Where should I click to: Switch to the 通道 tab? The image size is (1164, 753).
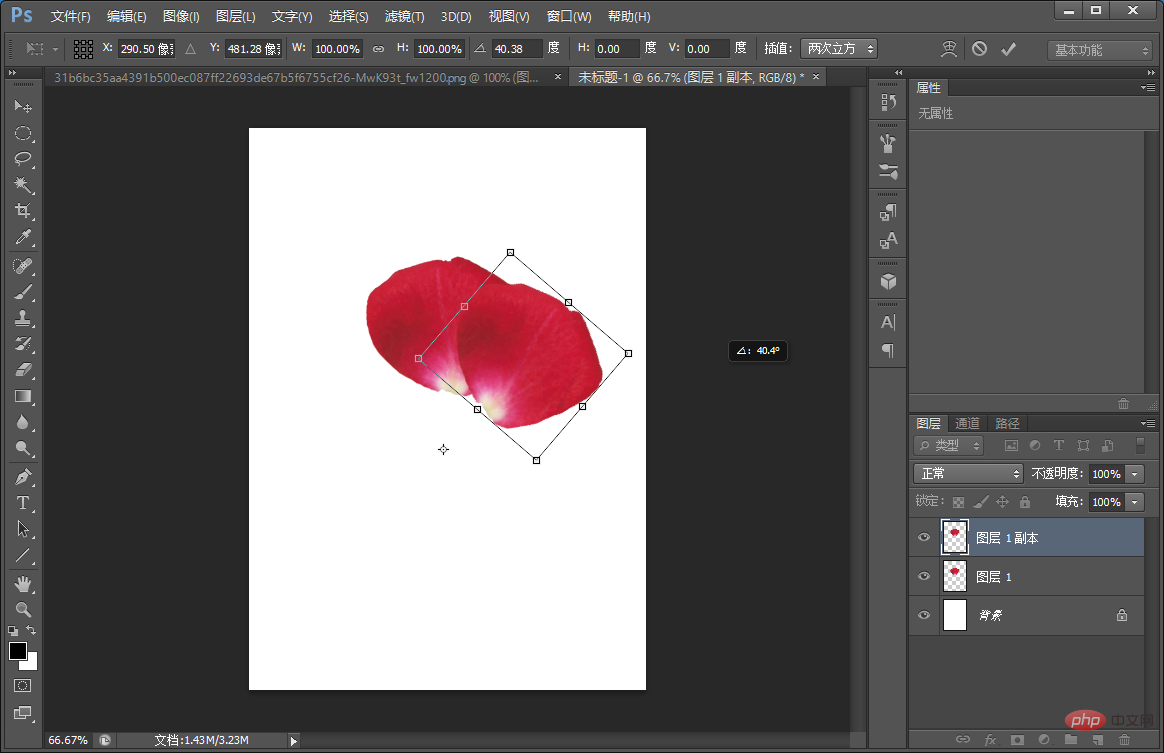tap(967, 423)
